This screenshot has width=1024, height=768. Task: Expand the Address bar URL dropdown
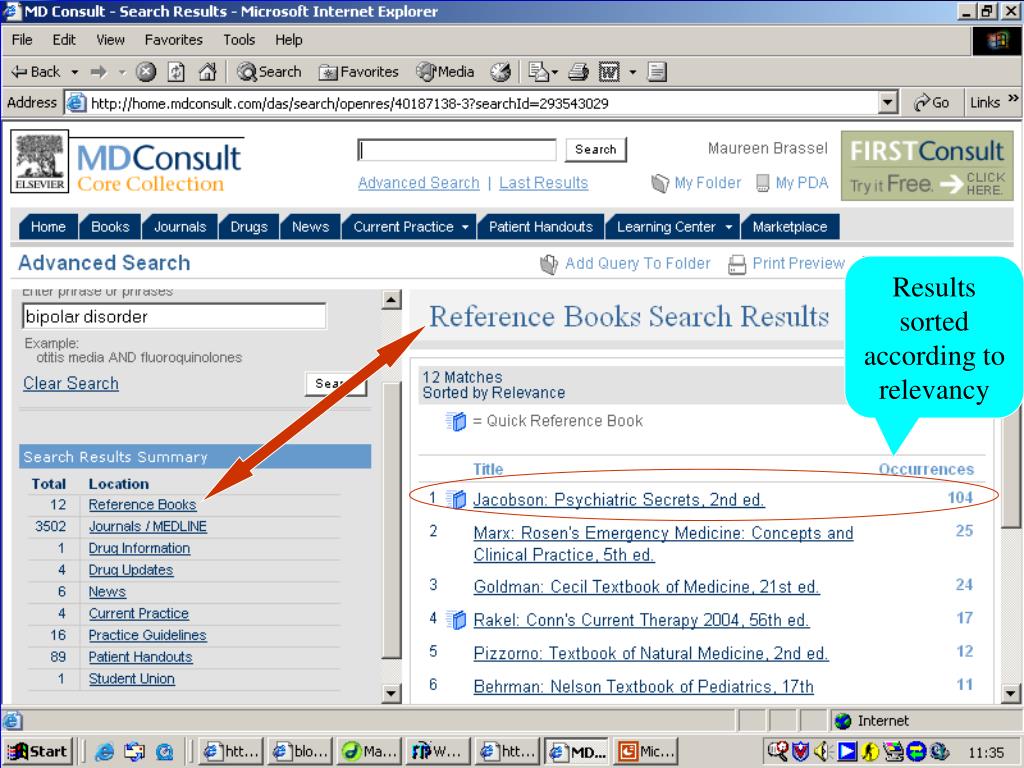[887, 103]
